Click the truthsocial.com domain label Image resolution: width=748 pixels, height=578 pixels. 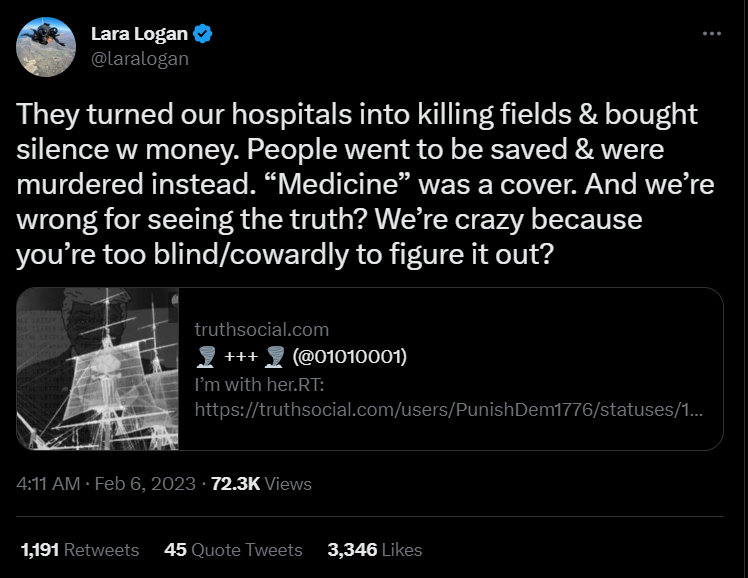[262, 329]
